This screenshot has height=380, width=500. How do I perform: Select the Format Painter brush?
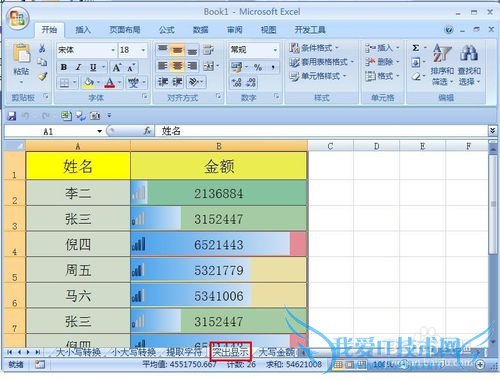[x=42, y=76]
